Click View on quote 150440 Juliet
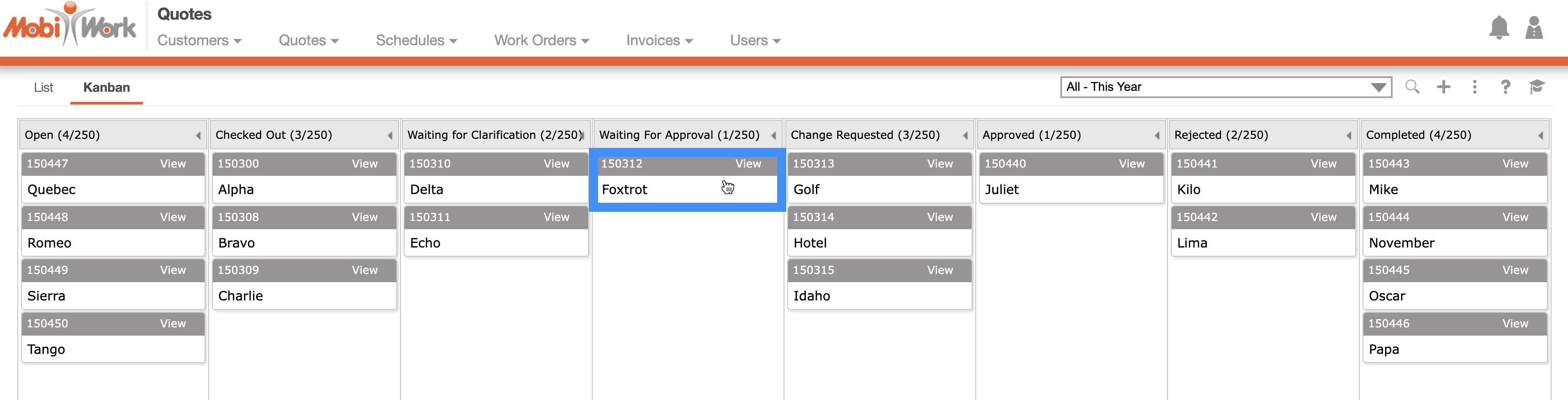This screenshot has height=400, width=1568. click(x=1131, y=164)
